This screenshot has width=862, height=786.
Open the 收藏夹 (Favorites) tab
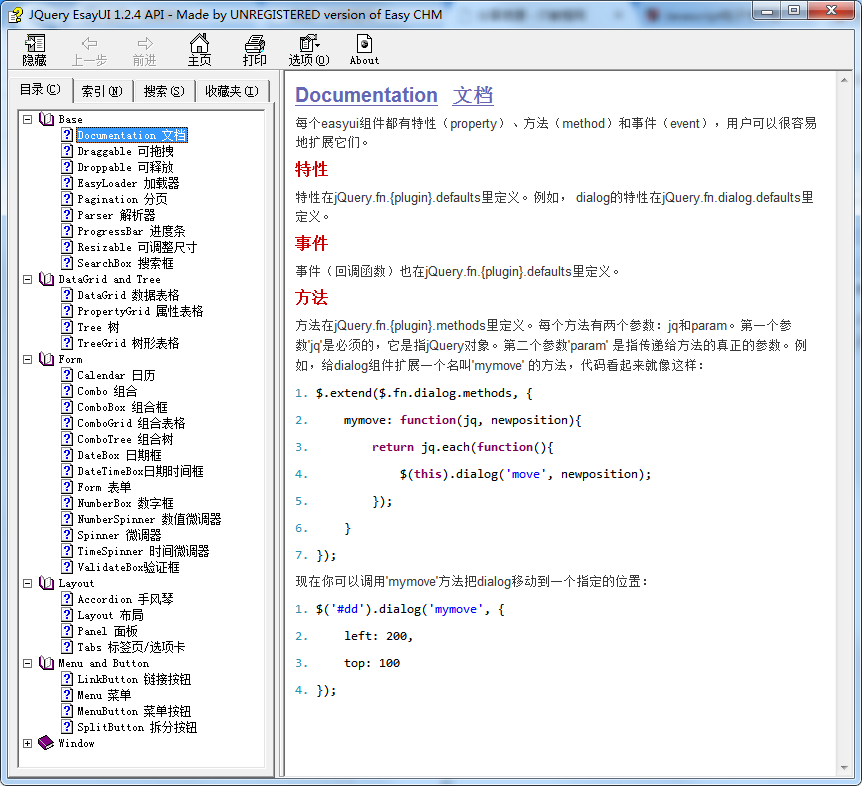231,91
